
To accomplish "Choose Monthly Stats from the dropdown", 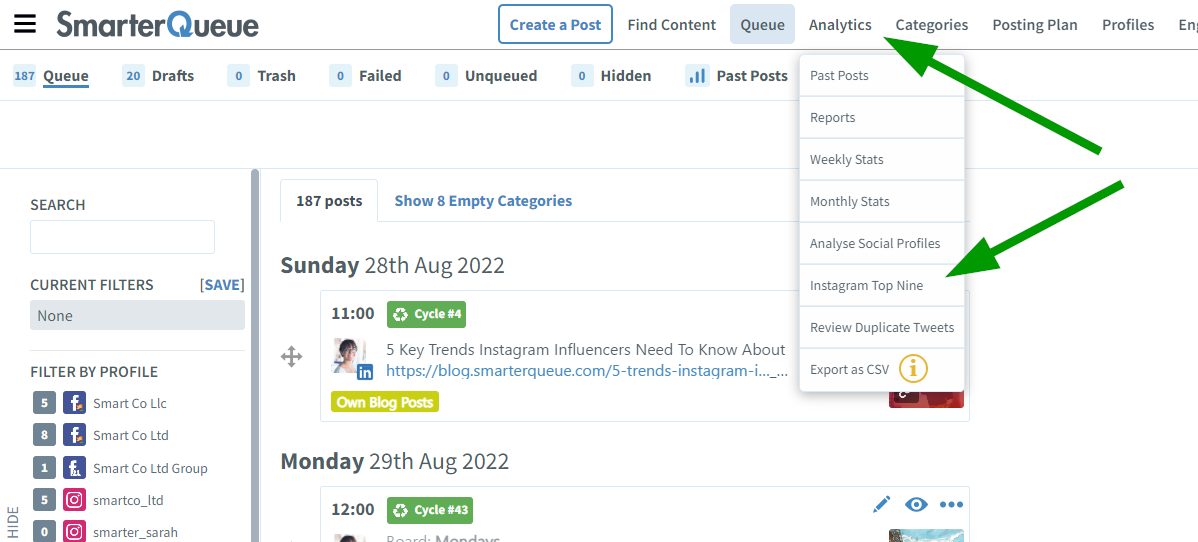I will pos(882,202).
